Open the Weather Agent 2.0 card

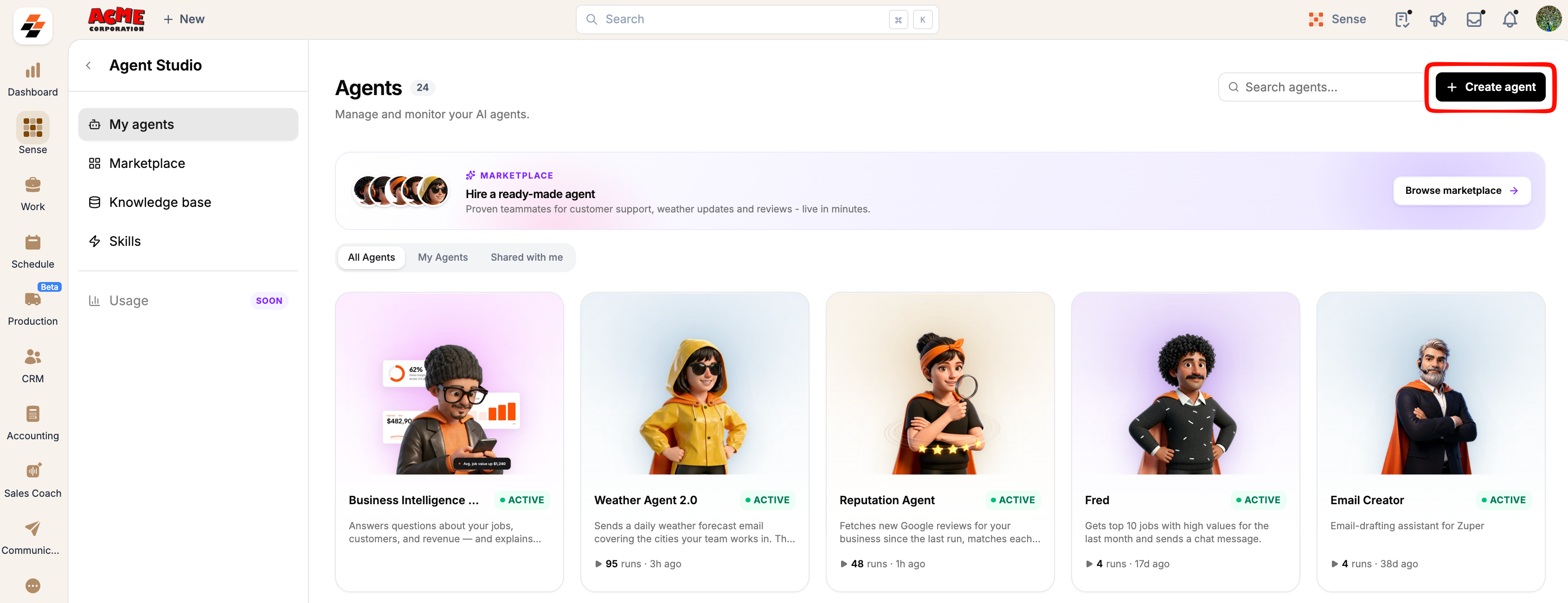pyautogui.click(x=694, y=442)
